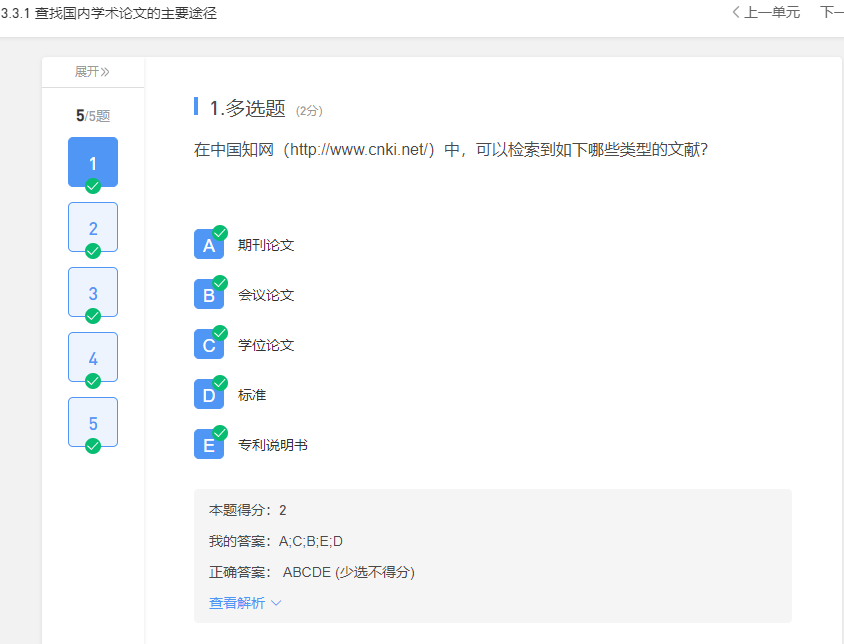Select the C icon next to 学位论文
844x644 pixels.
click(209, 344)
